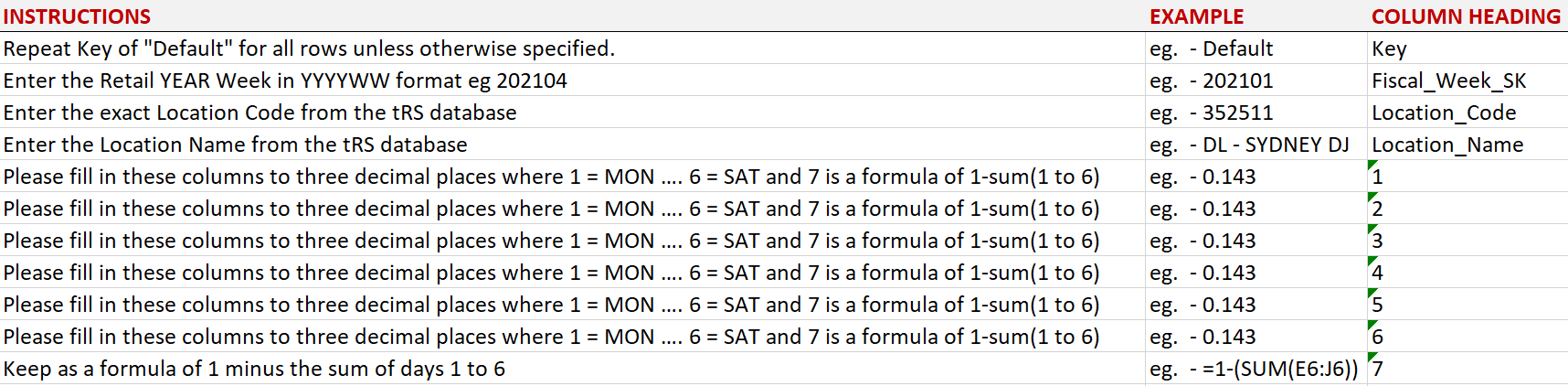Select the 'Enter the Location Name' instruction cell
This screenshot has height=386, width=1568.
[x=235, y=145]
